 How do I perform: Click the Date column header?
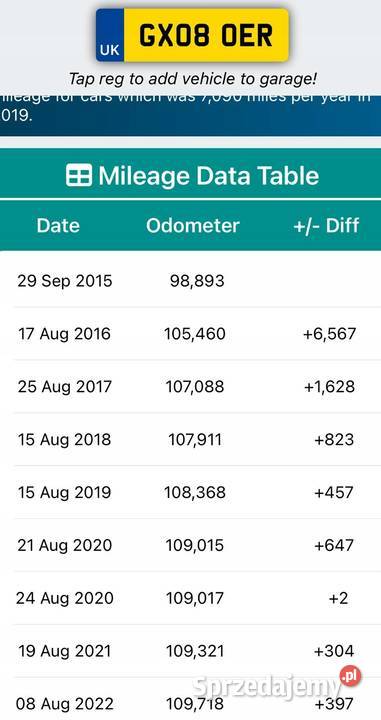58,225
